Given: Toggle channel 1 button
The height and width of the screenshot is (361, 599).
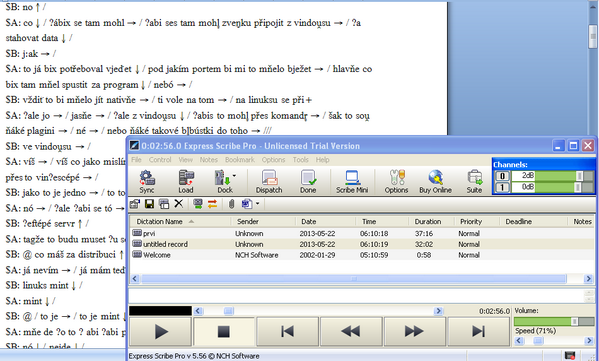Looking at the screenshot, I should coord(502,187).
